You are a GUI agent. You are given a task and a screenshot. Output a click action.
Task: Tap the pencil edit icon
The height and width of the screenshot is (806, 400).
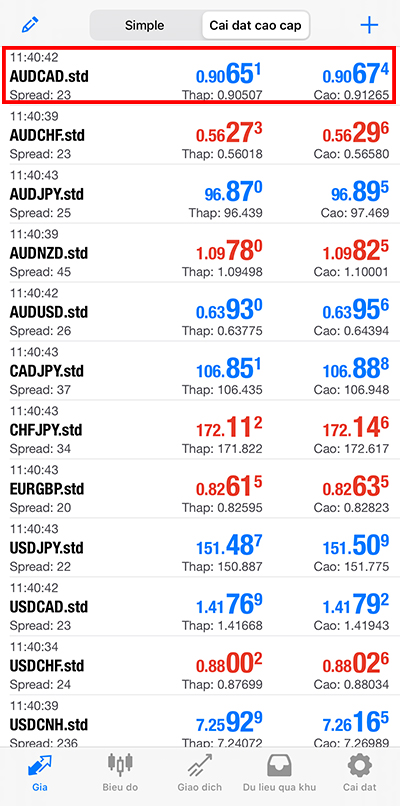point(30,25)
